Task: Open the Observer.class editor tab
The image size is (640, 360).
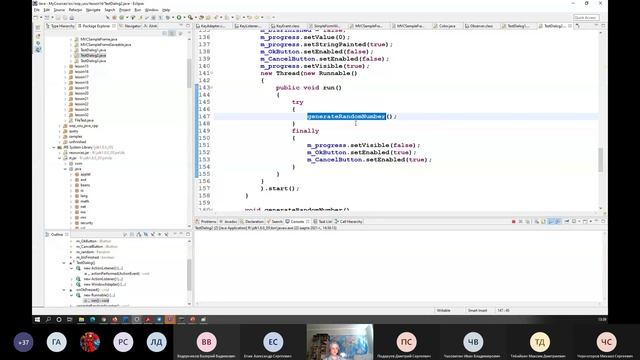Action: coord(481,26)
